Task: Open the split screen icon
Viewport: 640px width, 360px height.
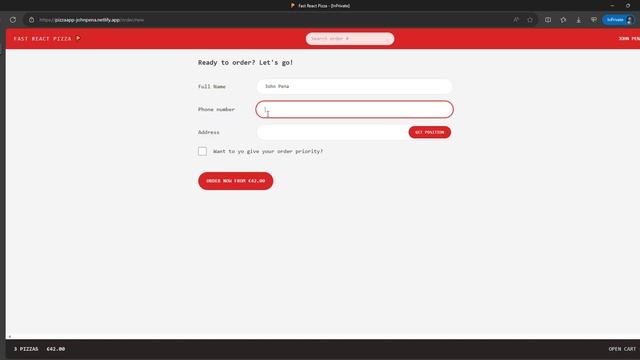Action: [x=548, y=20]
